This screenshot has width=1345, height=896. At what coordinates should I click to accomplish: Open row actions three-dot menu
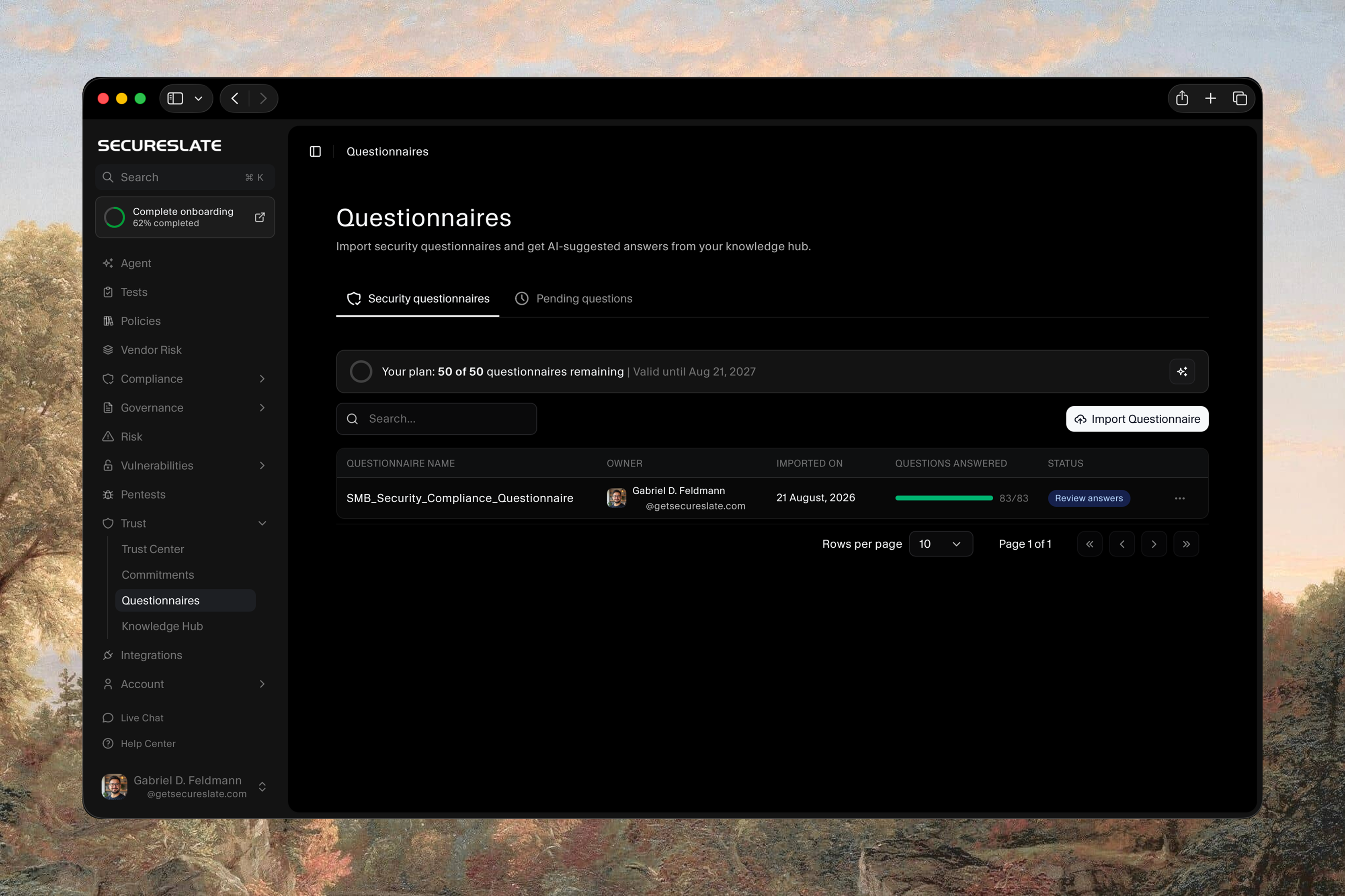(1179, 498)
